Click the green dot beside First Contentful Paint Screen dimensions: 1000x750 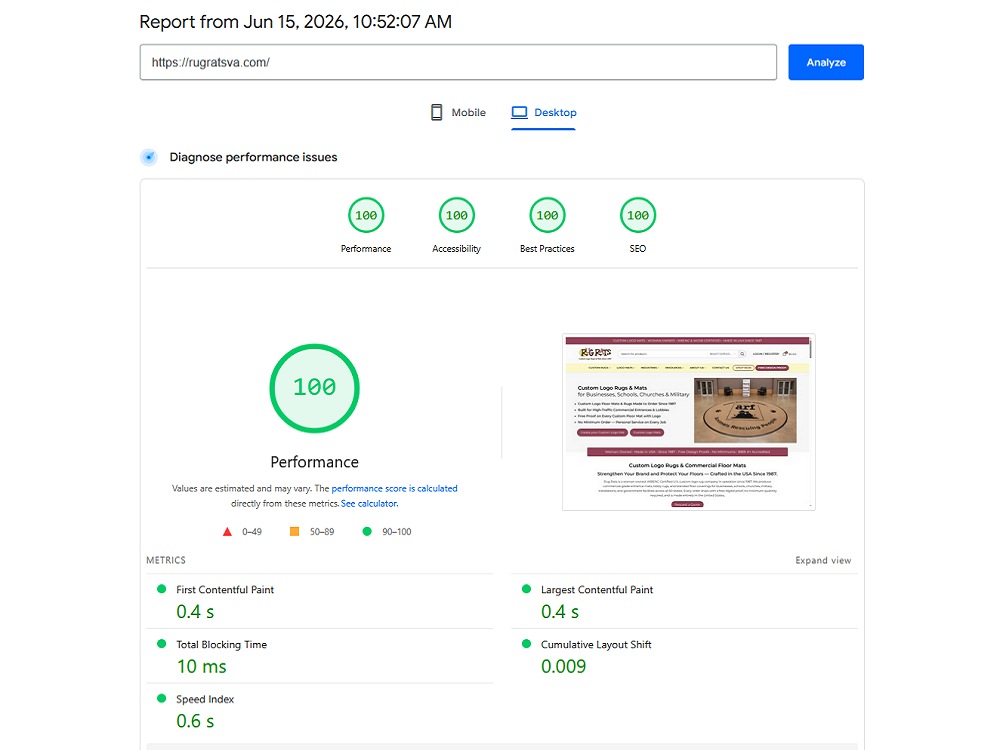(x=161, y=589)
